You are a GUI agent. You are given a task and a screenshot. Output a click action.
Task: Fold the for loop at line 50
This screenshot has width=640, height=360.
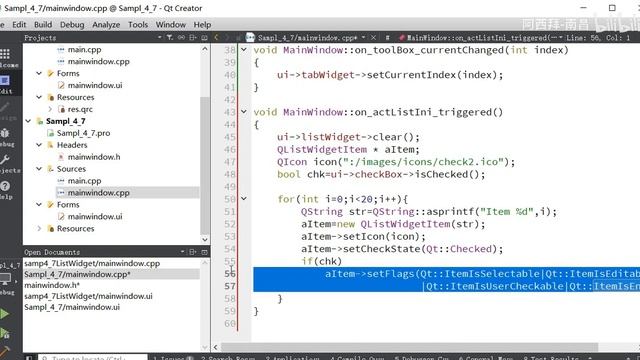[x=244, y=199]
